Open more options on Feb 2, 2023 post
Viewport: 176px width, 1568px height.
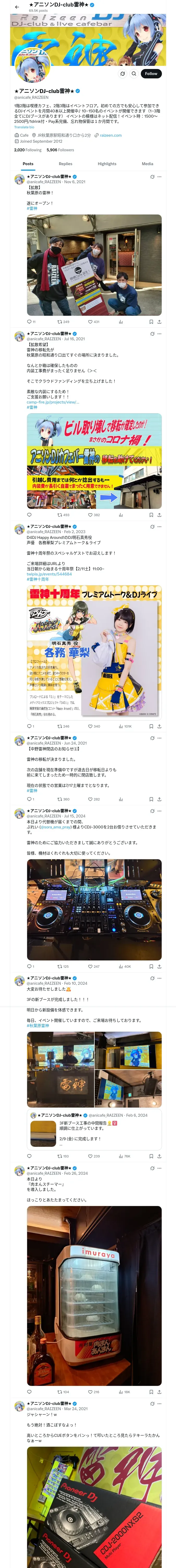160,527
